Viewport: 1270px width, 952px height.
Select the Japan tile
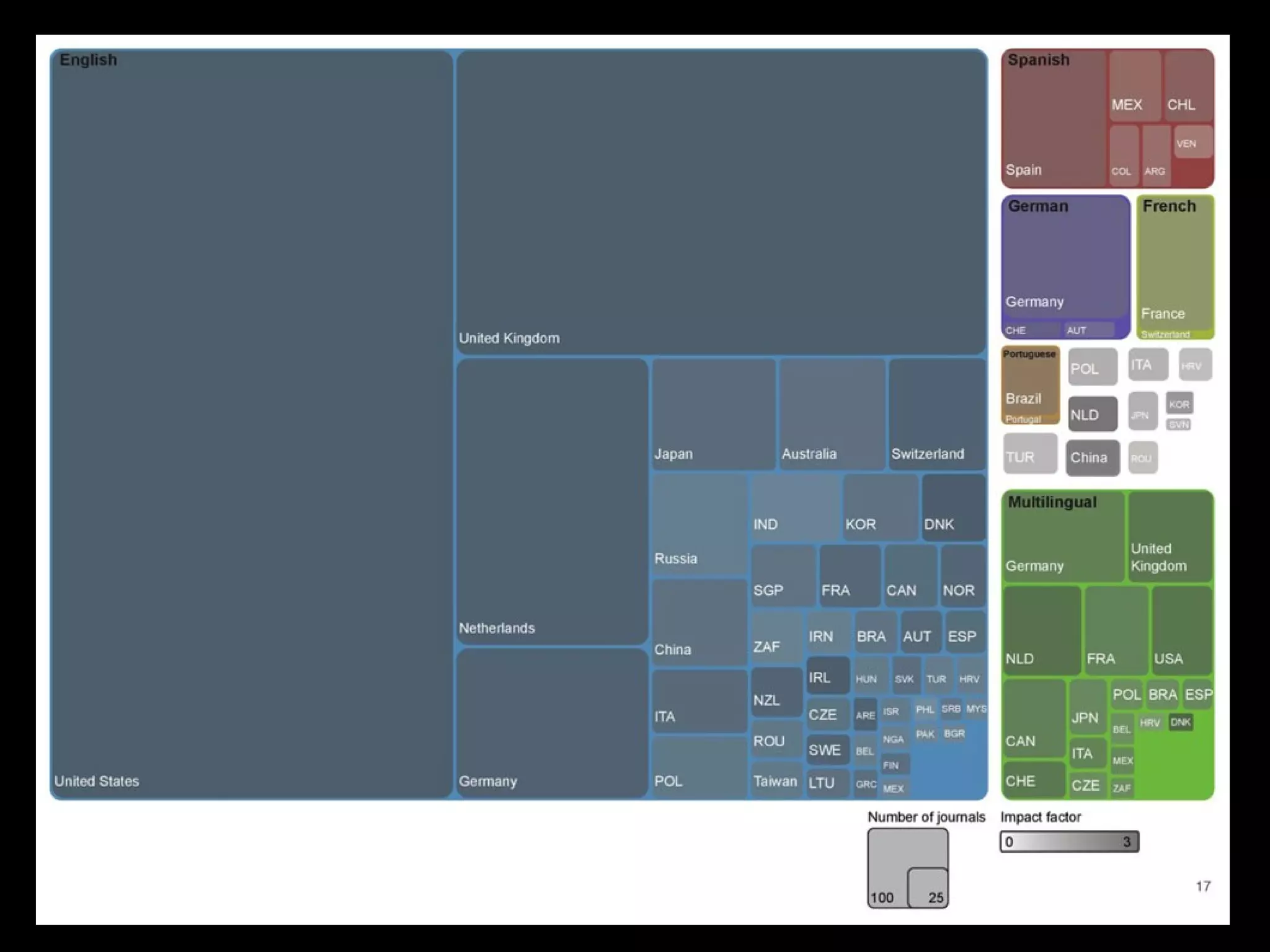713,414
